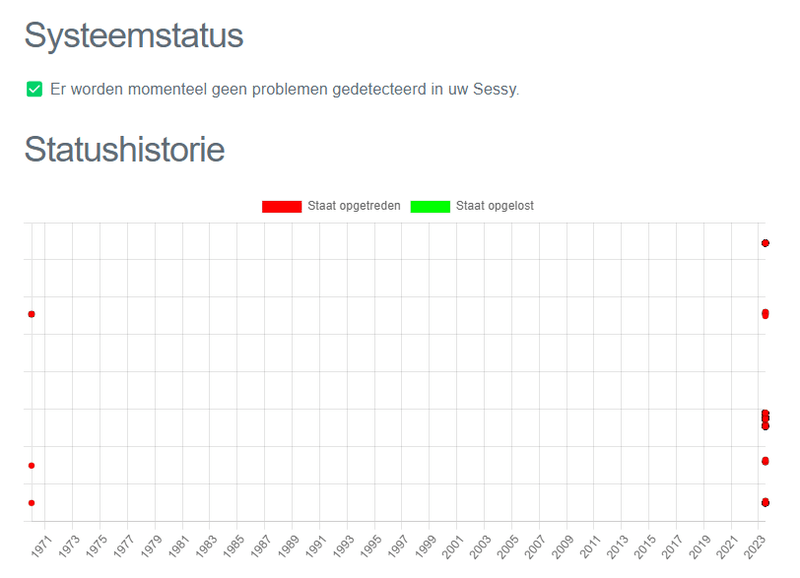The image size is (800, 578).
Task: Click the lowest red data point near 1971
Action: [x=31, y=502]
